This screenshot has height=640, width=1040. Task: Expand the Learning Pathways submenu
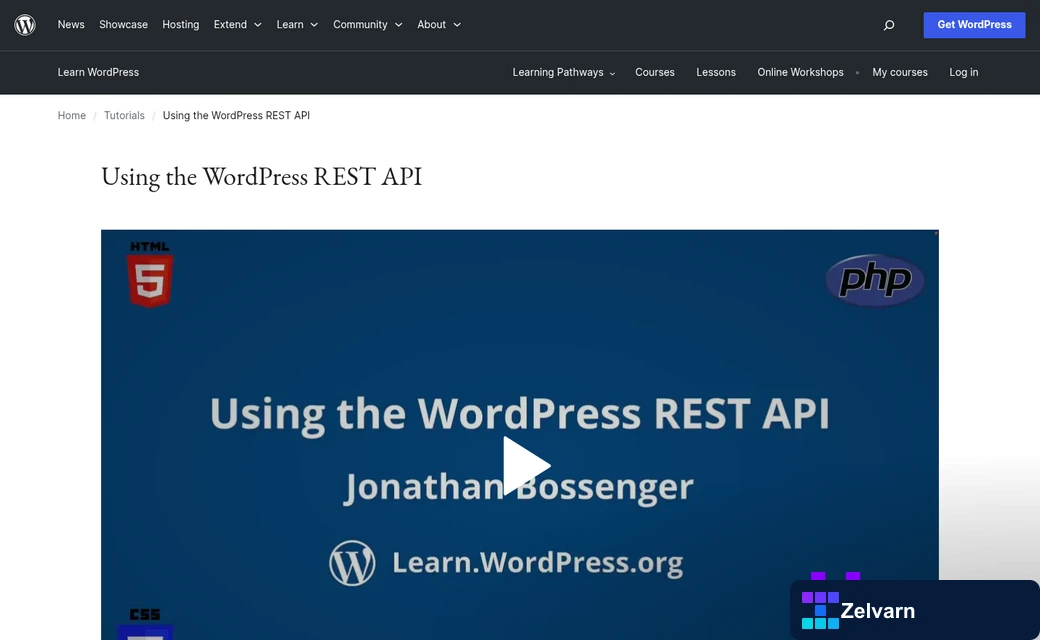click(564, 72)
